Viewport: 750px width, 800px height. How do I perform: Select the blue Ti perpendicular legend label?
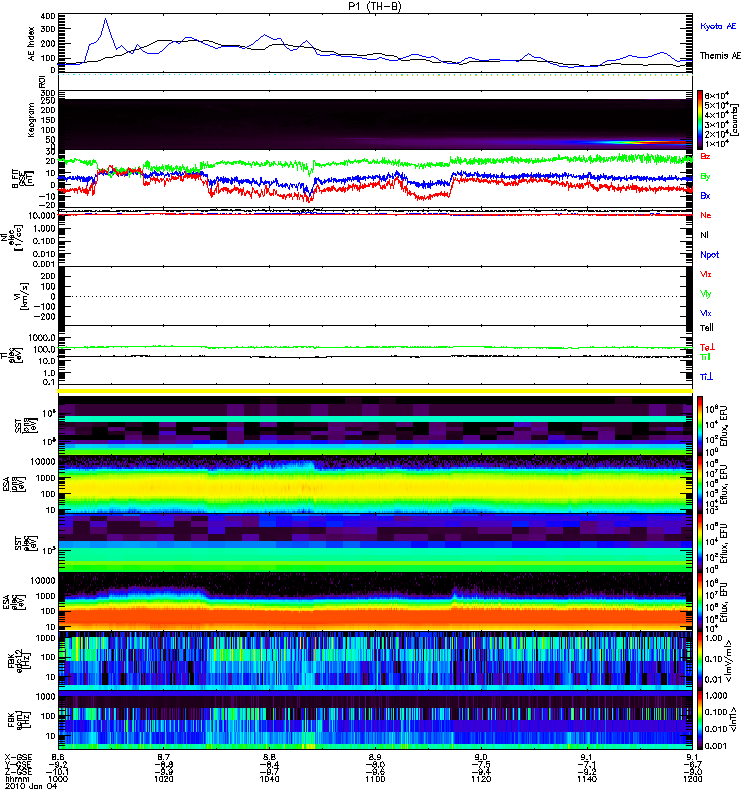pos(706,377)
